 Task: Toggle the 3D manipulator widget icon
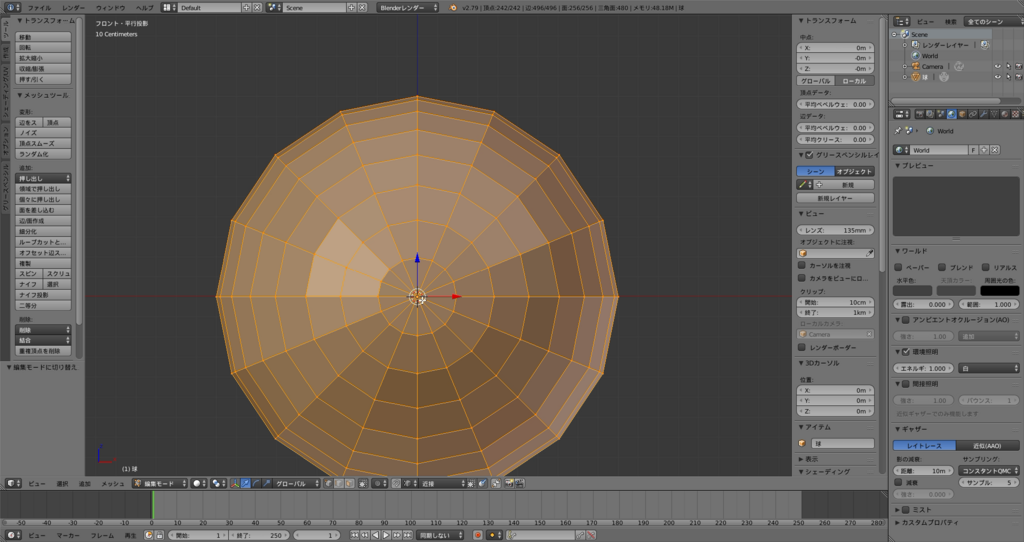point(235,483)
